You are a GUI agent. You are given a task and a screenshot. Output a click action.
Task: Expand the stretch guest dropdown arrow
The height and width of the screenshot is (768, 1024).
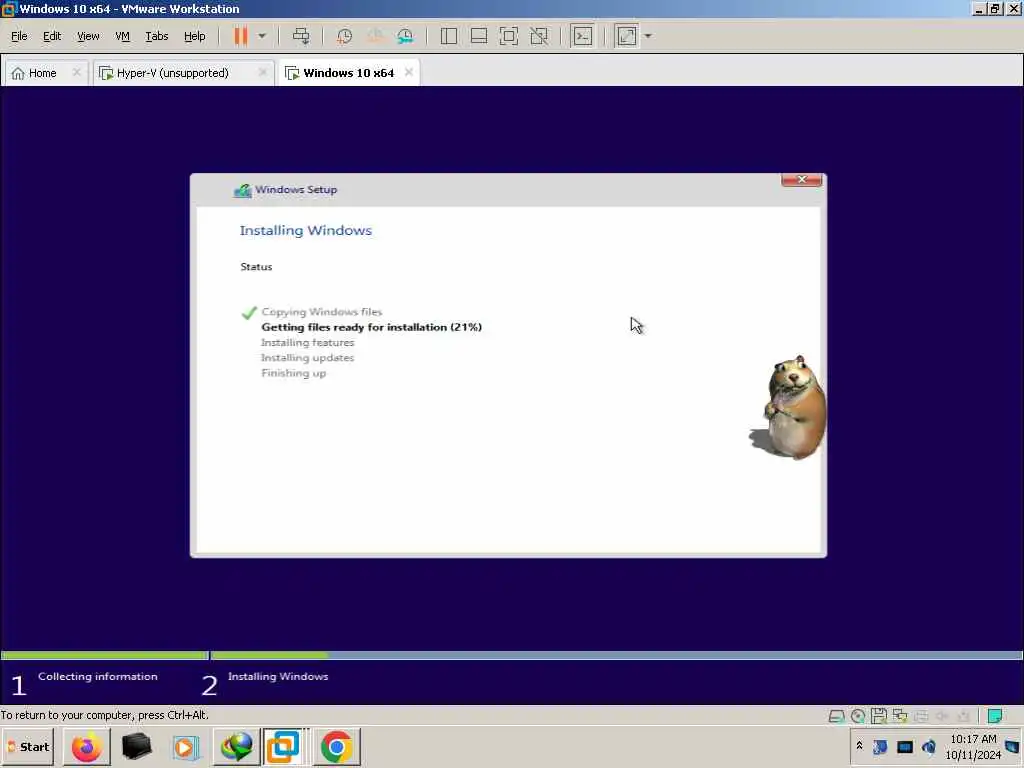(x=648, y=36)
